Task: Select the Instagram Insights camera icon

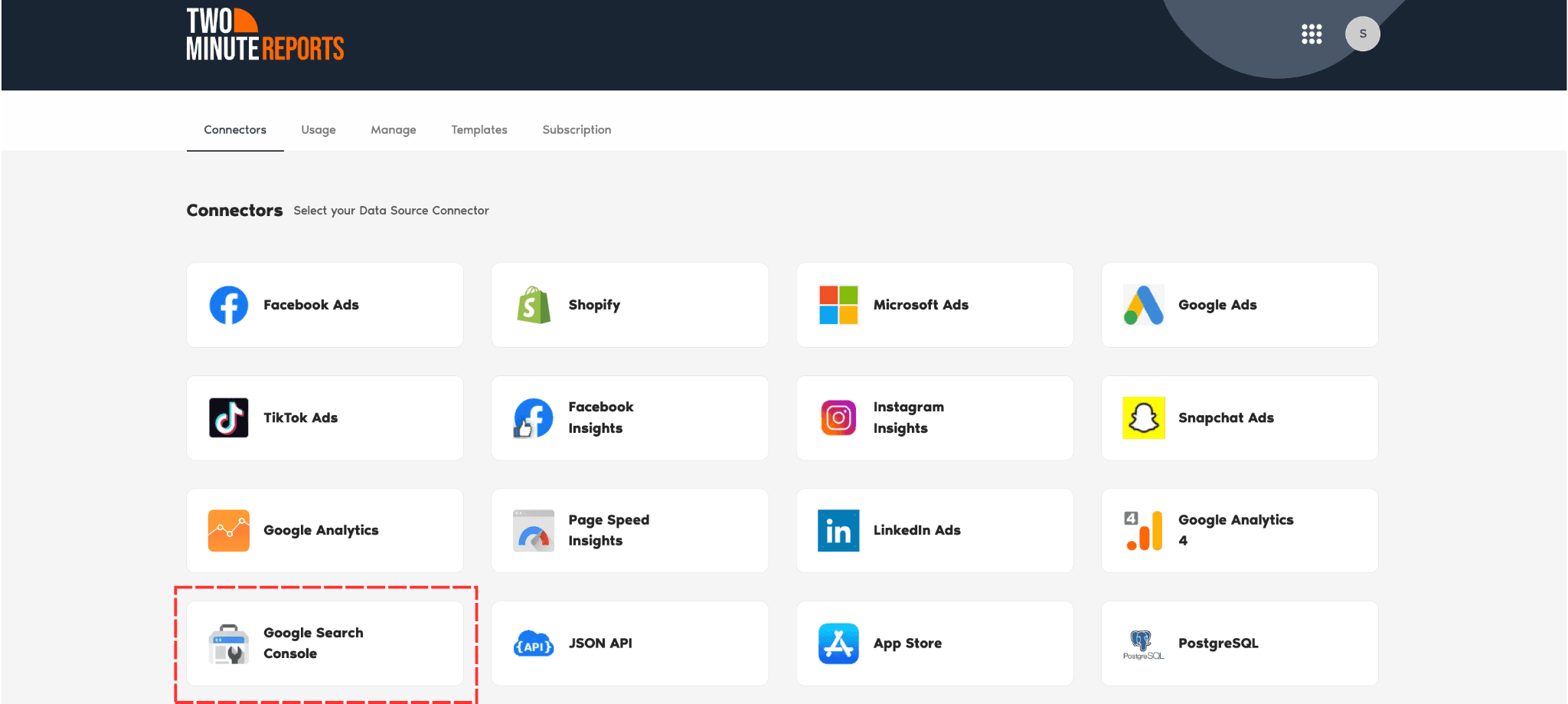Action: [x=838, y=417]
